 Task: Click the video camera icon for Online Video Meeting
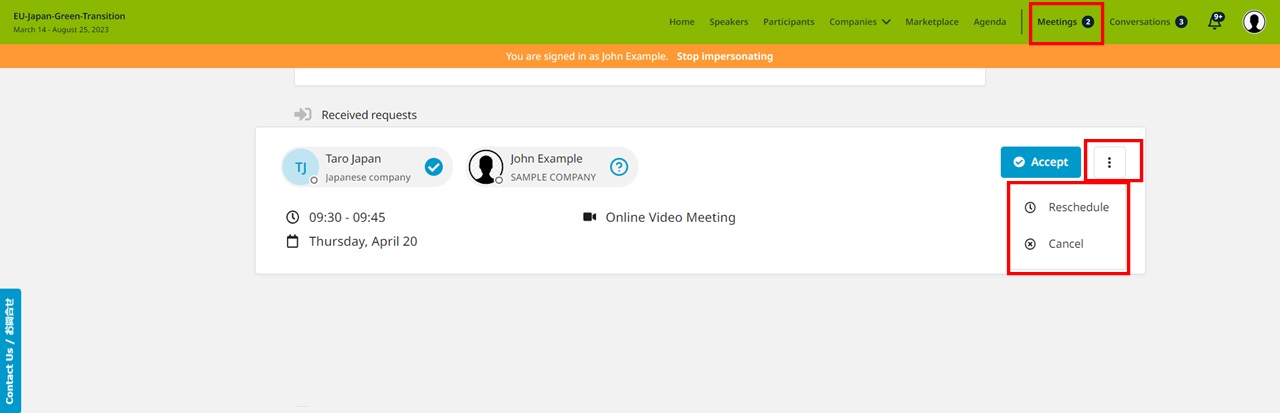click(590, 217)
